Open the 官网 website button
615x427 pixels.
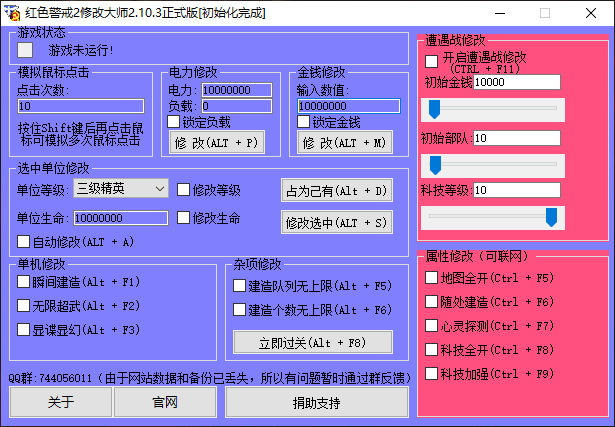coord(165,402)
